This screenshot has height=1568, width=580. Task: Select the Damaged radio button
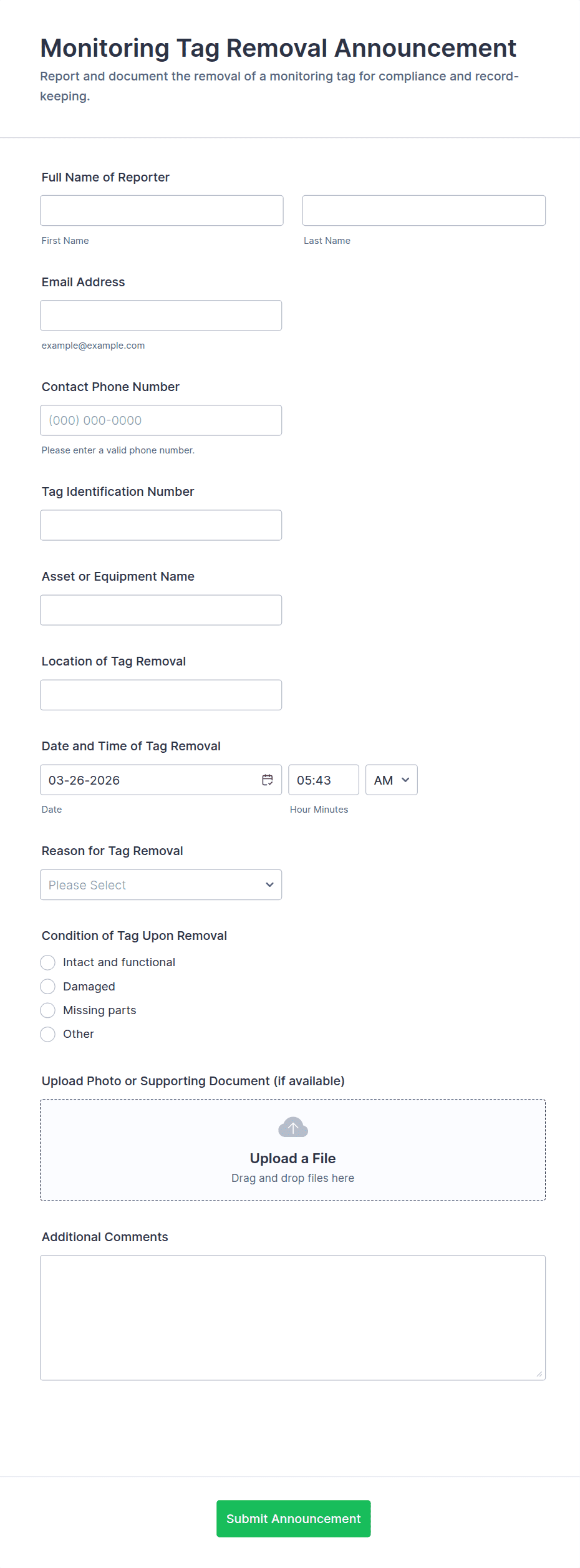point(48,987)
